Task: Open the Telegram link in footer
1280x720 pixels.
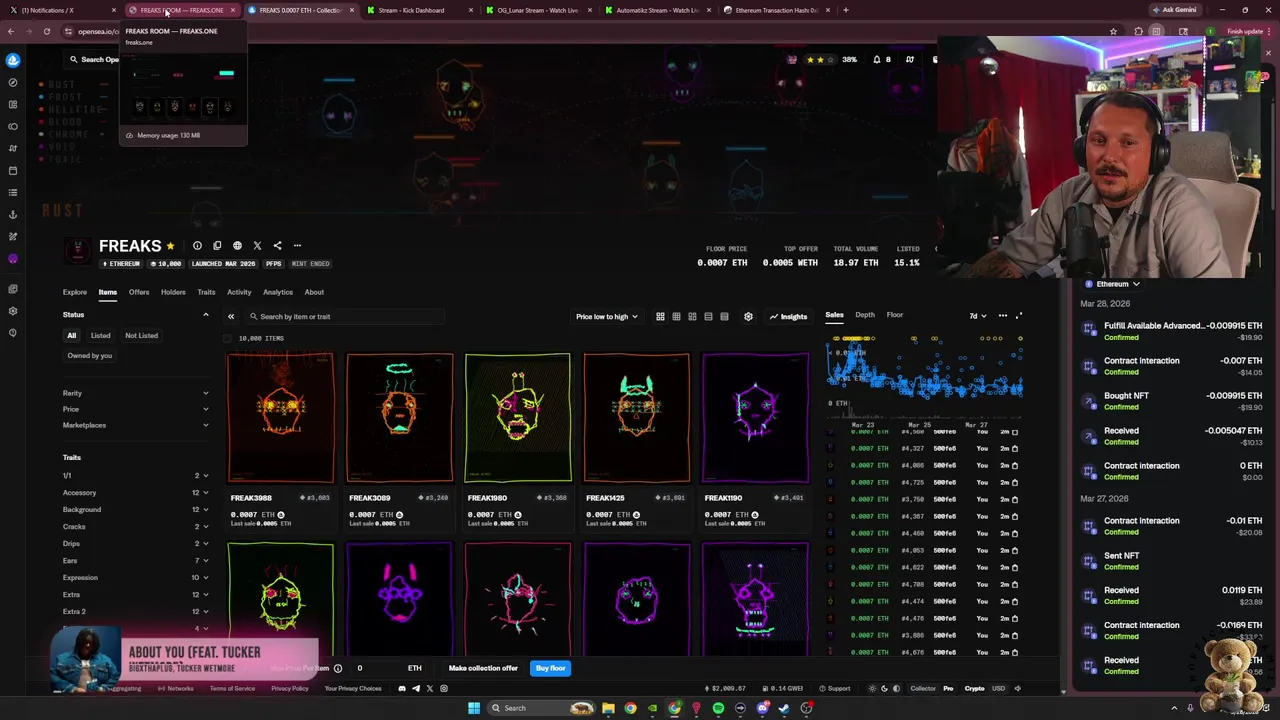Action: (416, 688)
